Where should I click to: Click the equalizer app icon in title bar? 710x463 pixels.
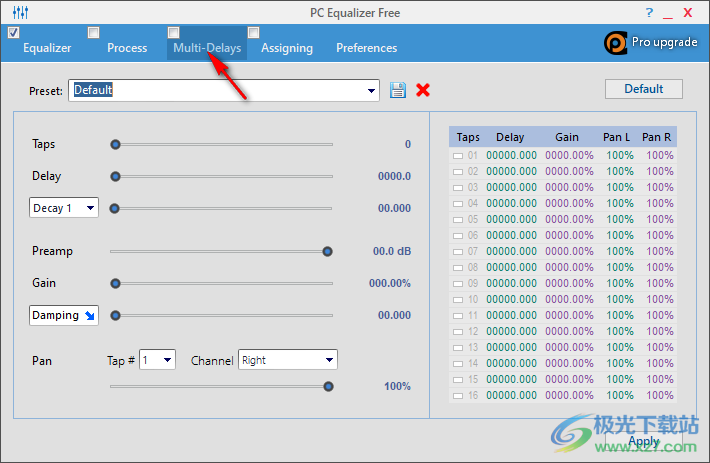pos(17,12)
